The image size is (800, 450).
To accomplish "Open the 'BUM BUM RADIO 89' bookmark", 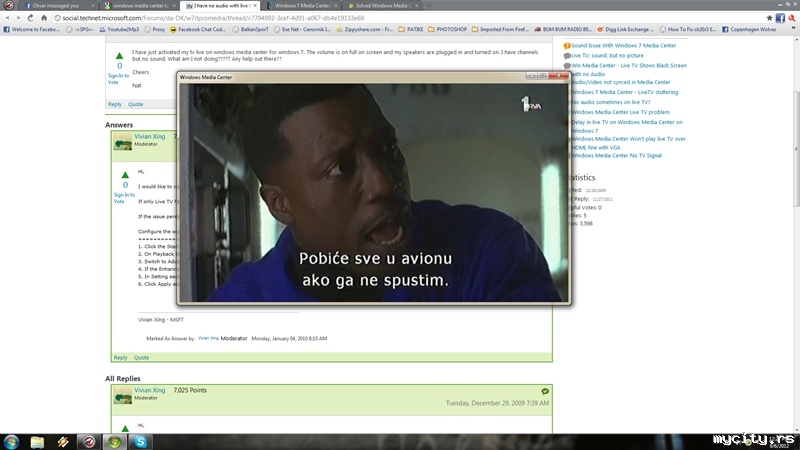I will point(563,30).
